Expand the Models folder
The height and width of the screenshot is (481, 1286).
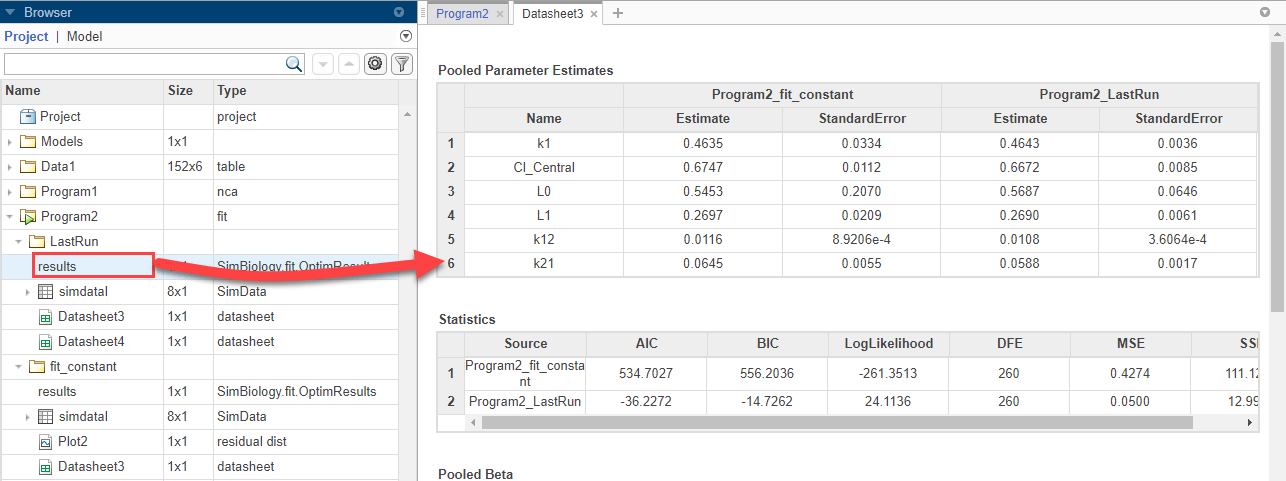pyautogui.click(x=10, y=142)
